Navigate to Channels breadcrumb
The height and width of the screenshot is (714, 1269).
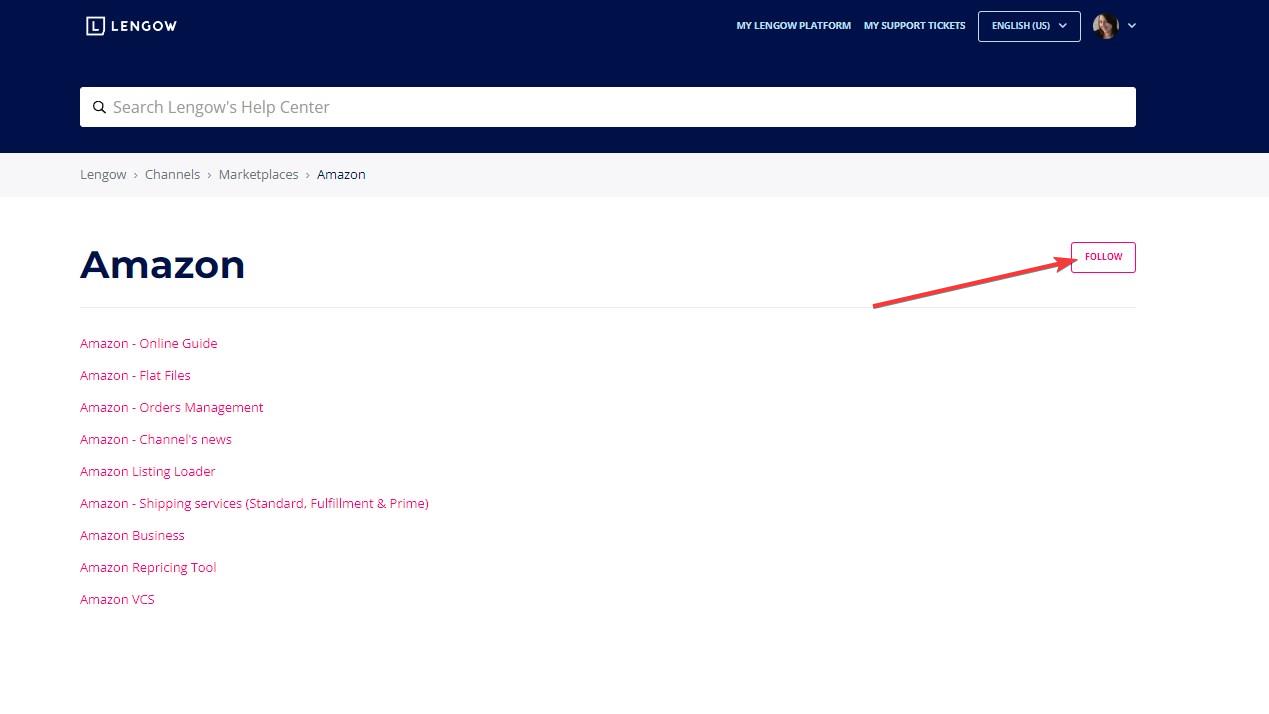tap(172, 174)
